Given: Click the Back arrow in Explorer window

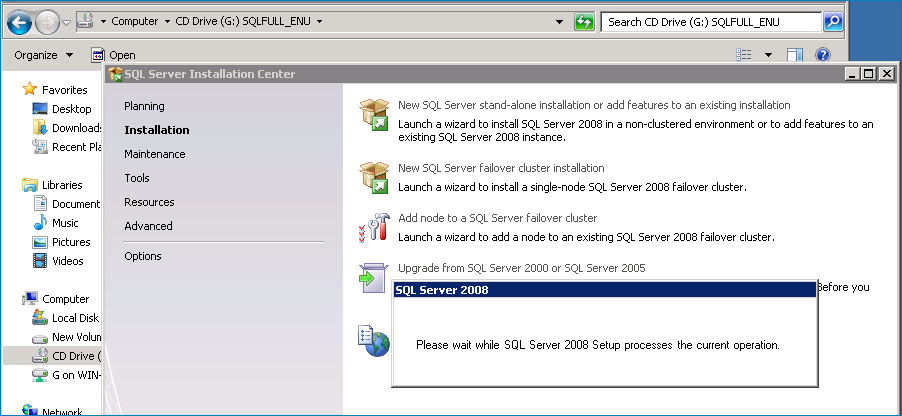Looking at the screenshot, I should click(20, 22).
